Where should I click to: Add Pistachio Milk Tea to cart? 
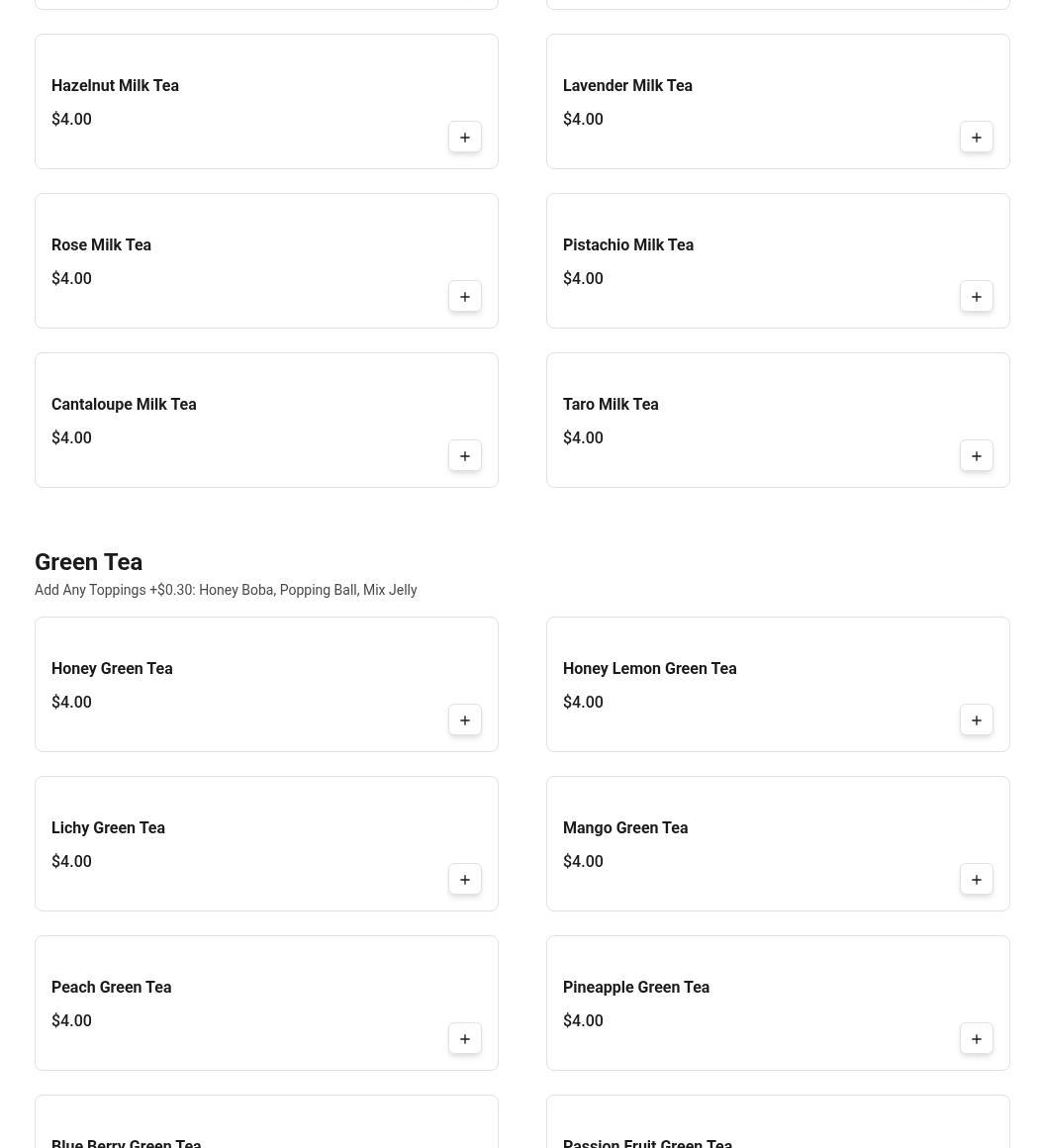coord(976,297)
